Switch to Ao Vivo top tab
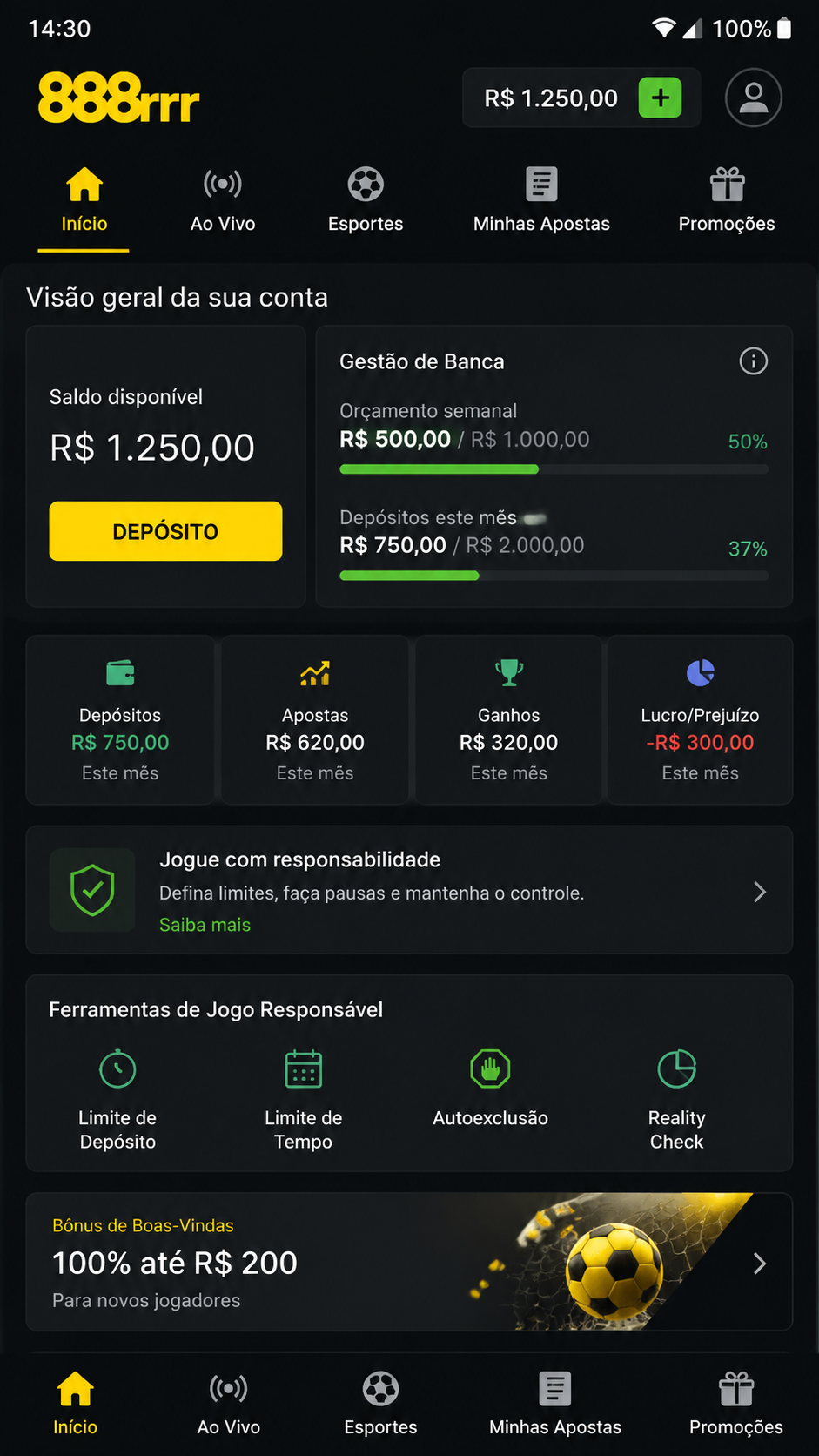The height and width of the screenshot is (1456, 819). point(223,201)
